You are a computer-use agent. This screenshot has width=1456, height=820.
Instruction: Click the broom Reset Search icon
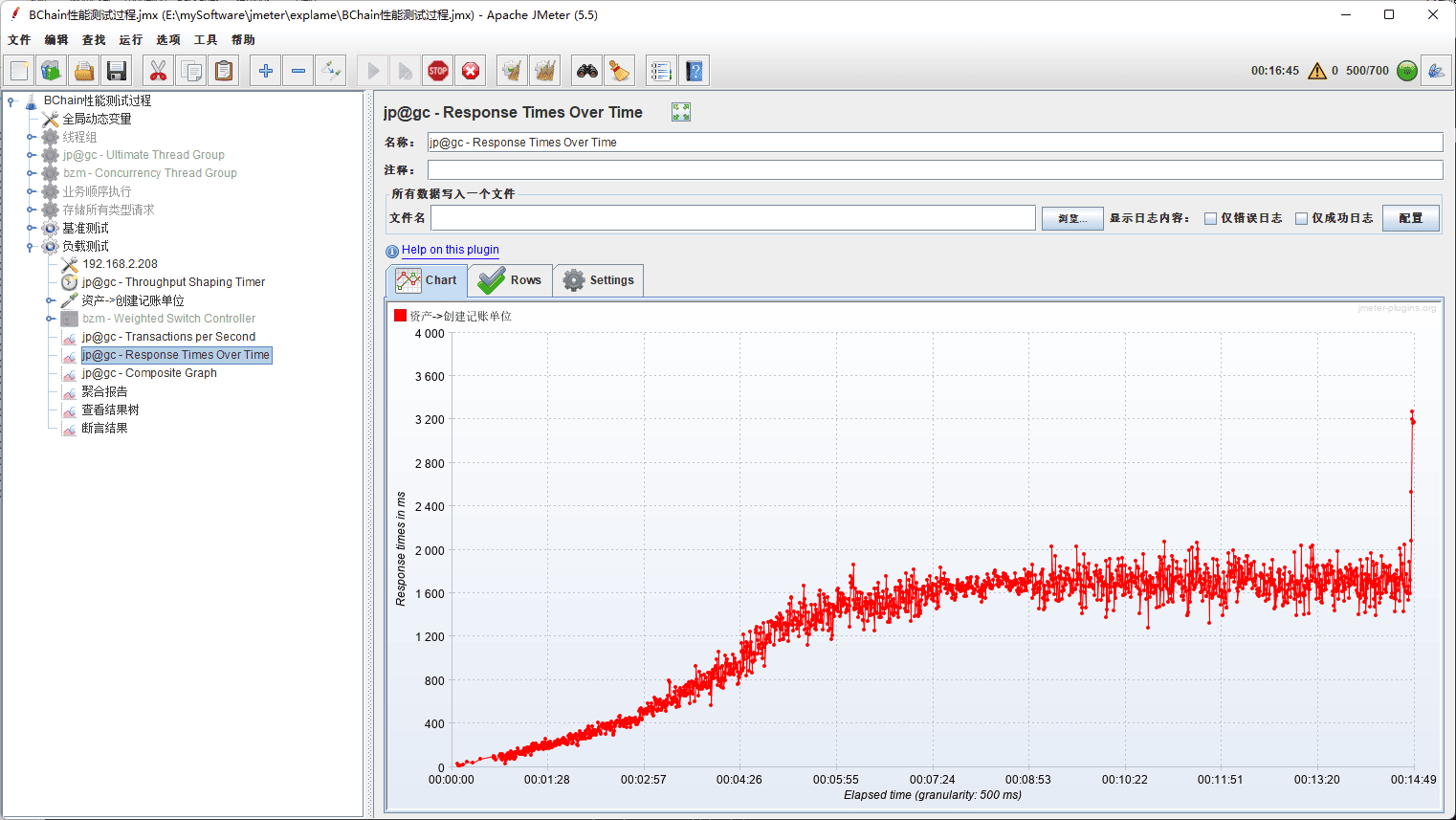619,71
